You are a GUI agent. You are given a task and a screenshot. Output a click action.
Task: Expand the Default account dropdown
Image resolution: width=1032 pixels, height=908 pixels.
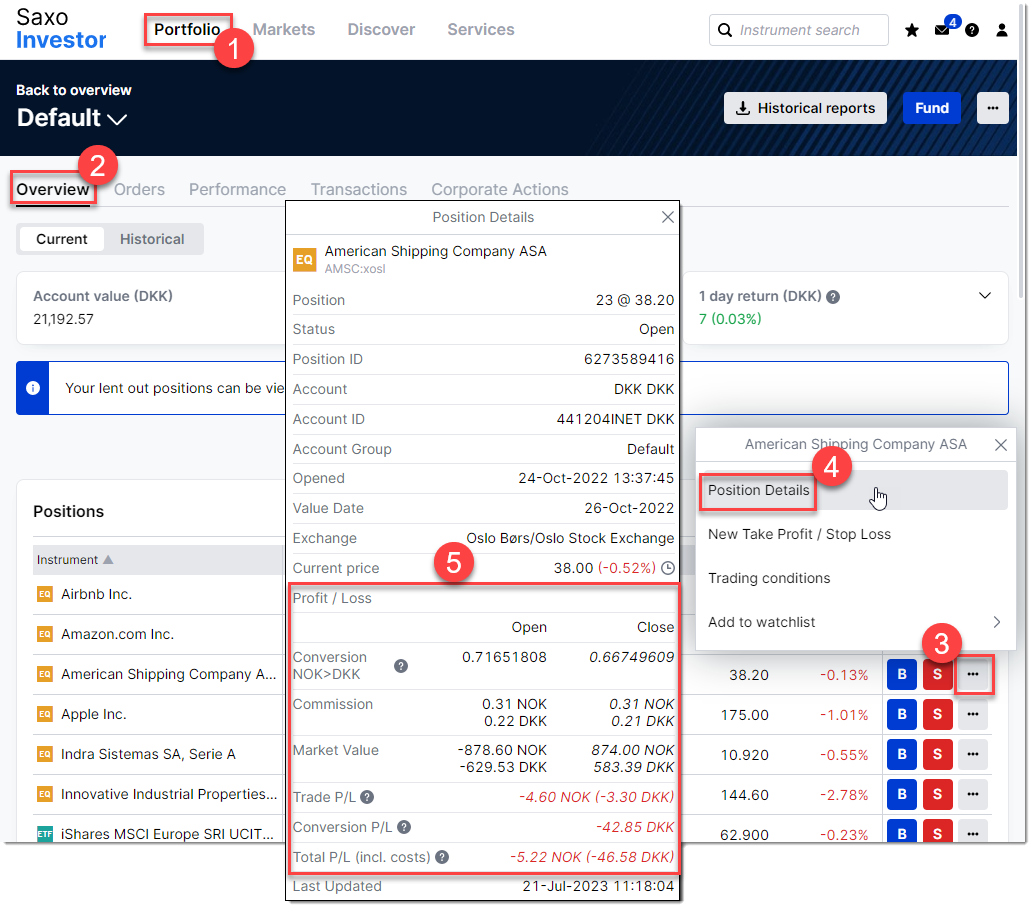(72, 118)
